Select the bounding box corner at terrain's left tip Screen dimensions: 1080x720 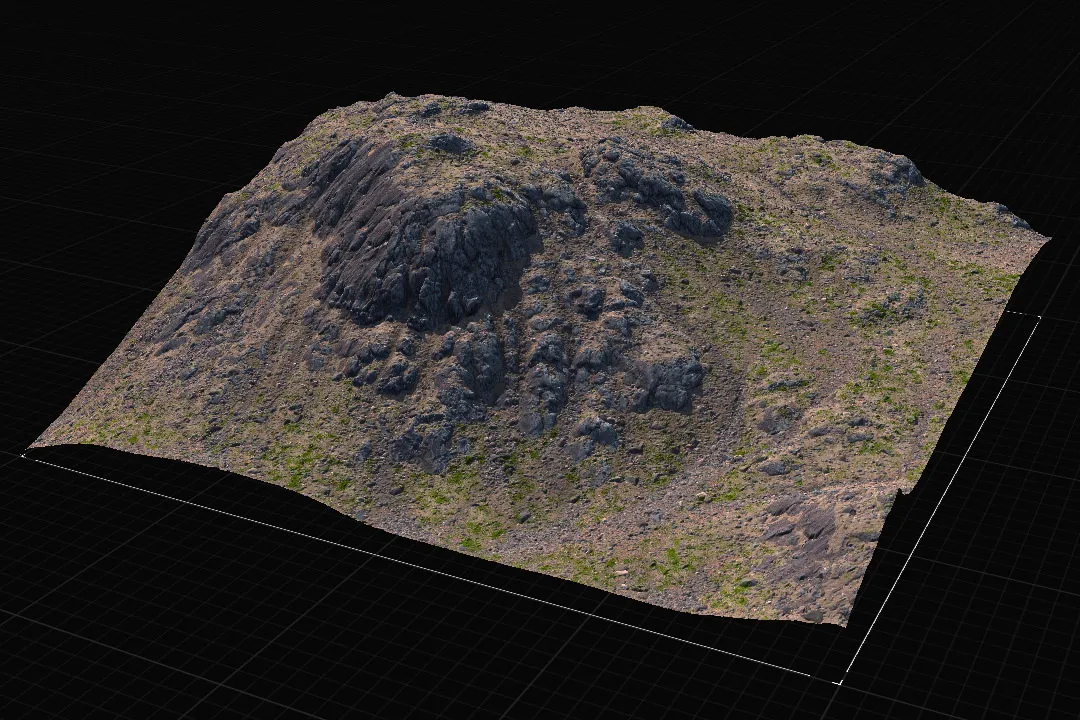click(25, 453)
